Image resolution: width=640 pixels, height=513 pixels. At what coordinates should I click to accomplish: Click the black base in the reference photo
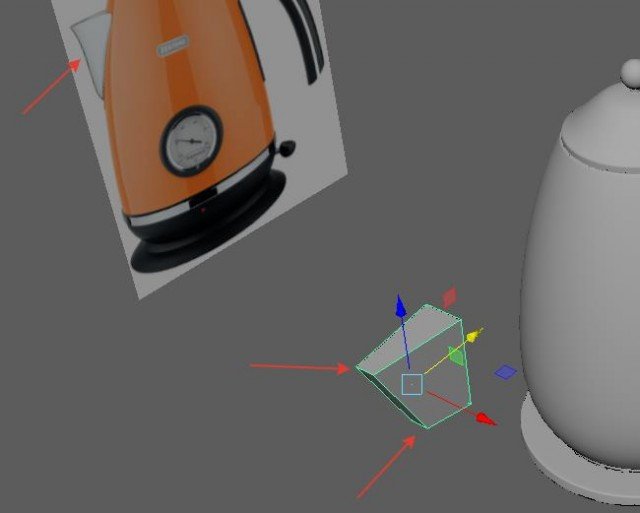point(200,235)
